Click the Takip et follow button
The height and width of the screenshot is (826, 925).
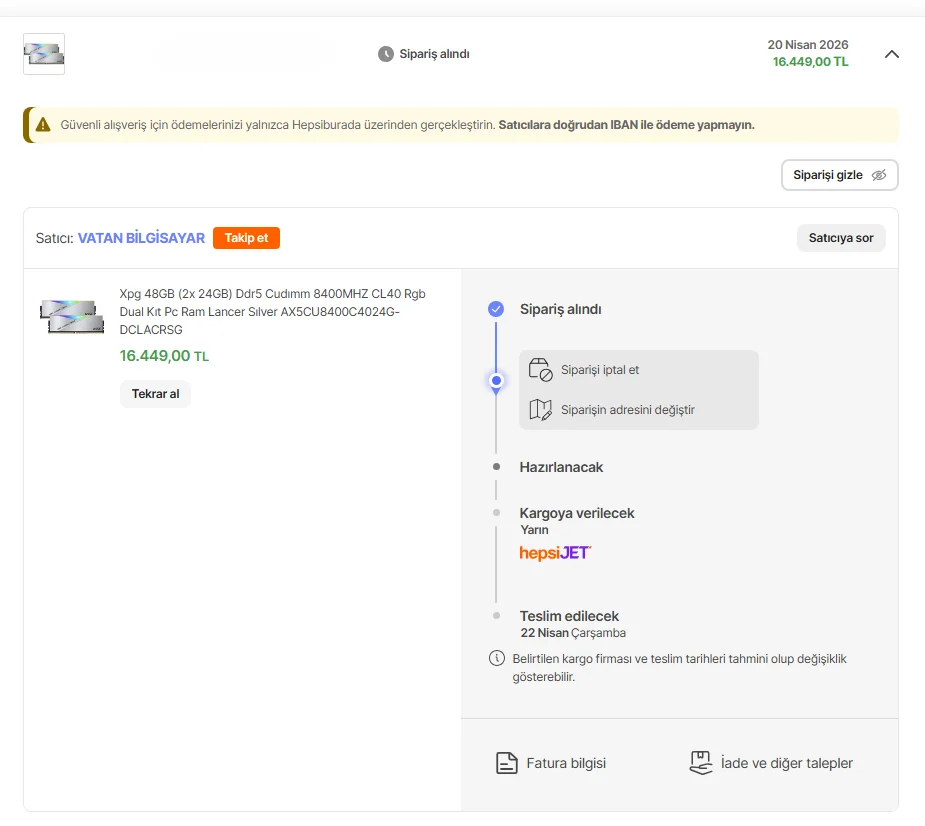tap(246, 238)
